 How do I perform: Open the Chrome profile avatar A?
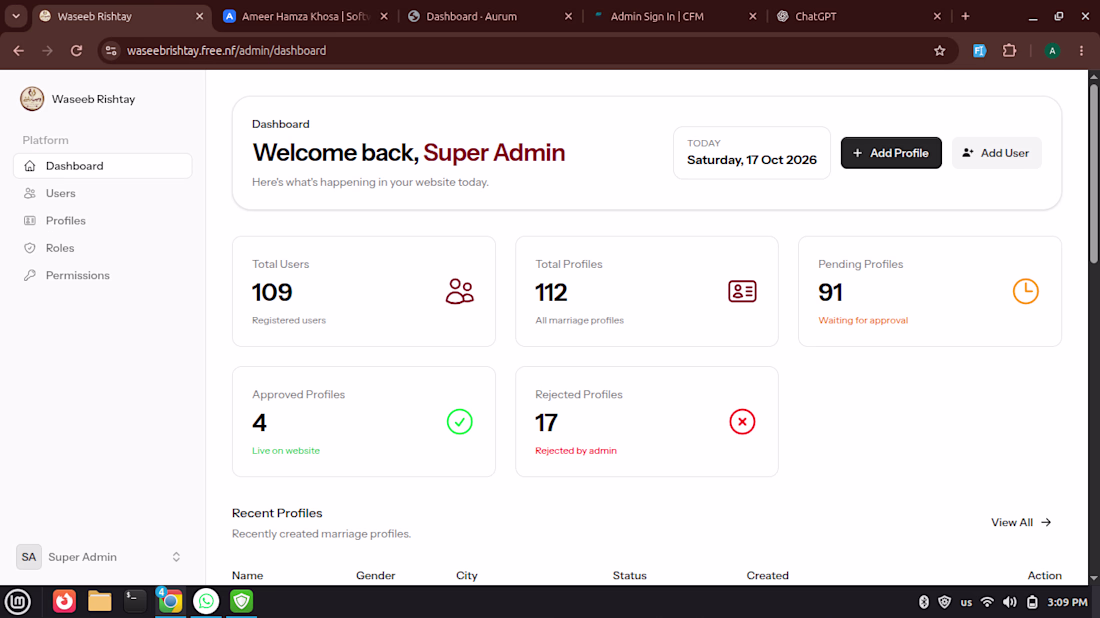[x=1052, y=51]
